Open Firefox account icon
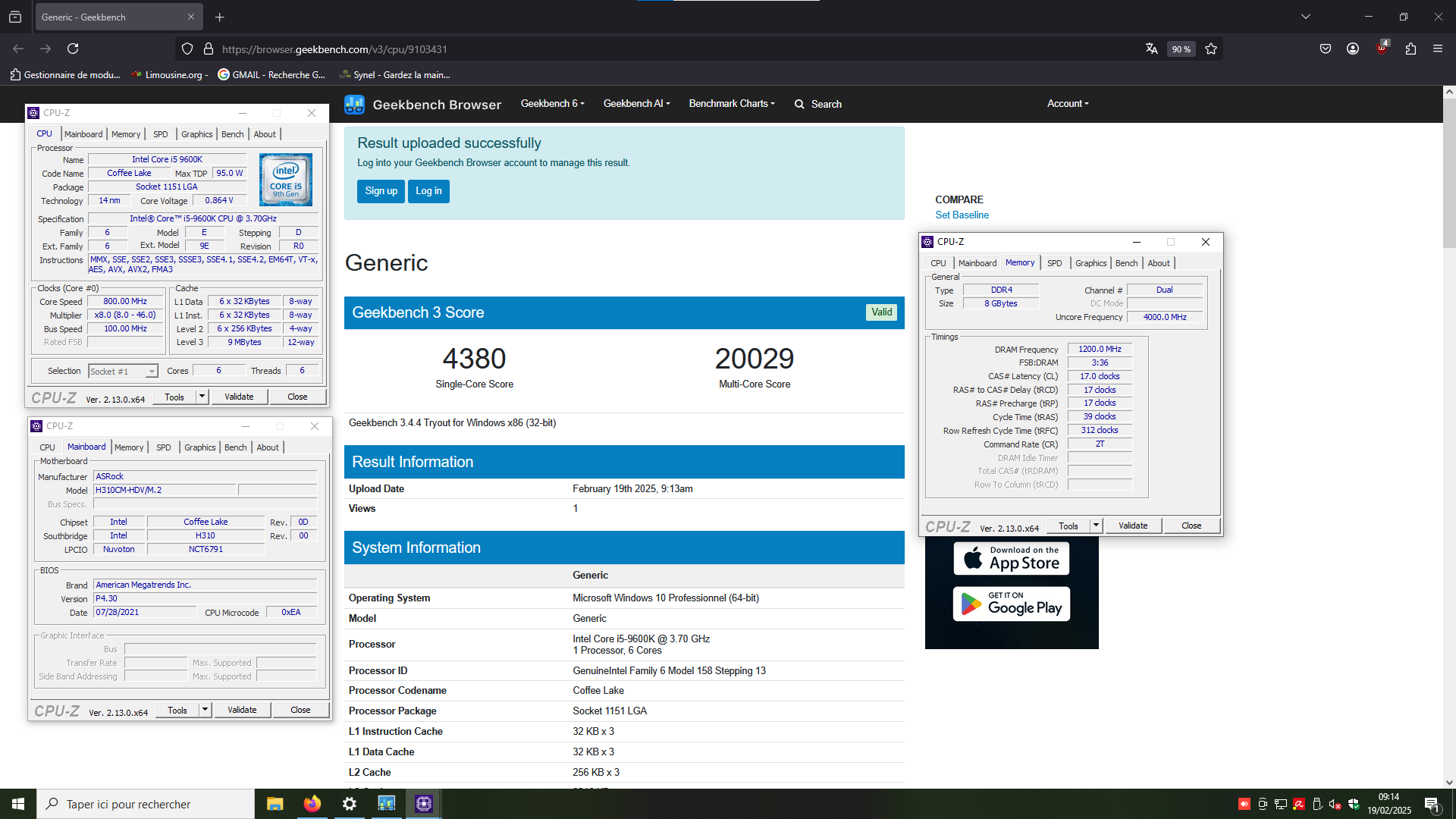This screenshot has height=819, width=1456. pyautogui.click(x=1353, y=49)
